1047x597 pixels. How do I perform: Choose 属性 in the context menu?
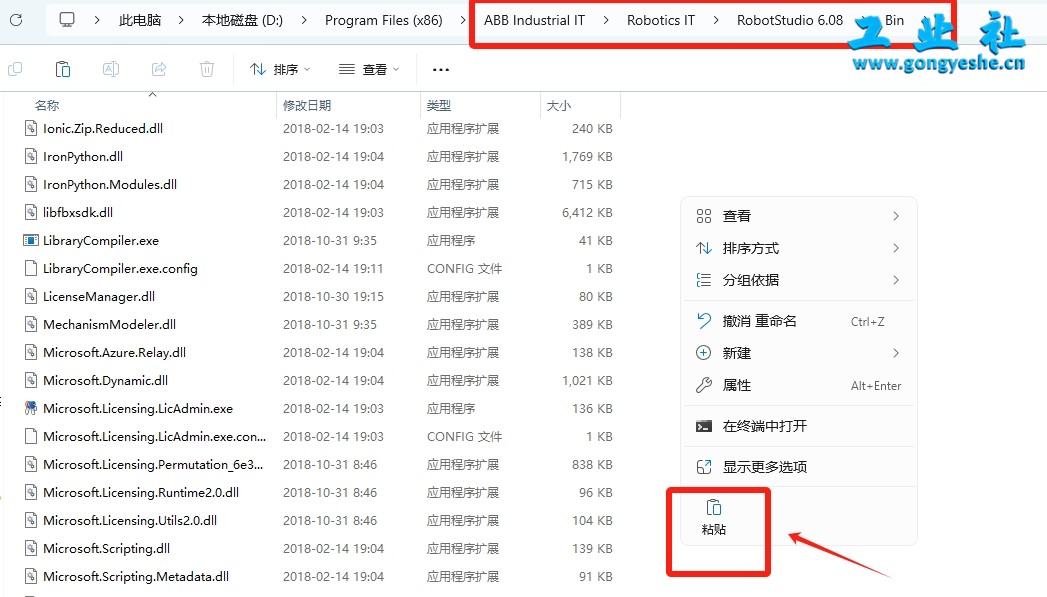pos(799,385)
